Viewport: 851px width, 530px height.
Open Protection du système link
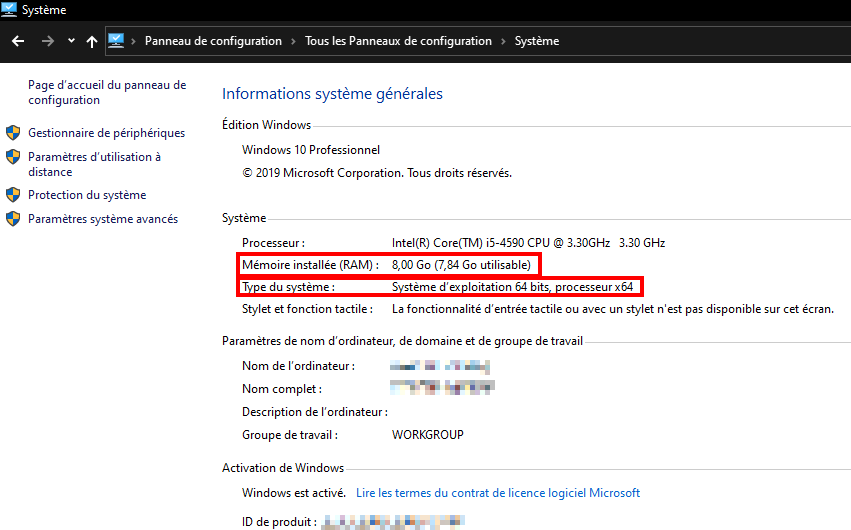point(87,195)
